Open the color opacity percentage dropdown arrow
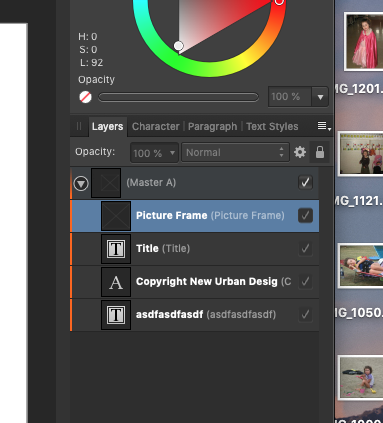 tap(320, 97)
